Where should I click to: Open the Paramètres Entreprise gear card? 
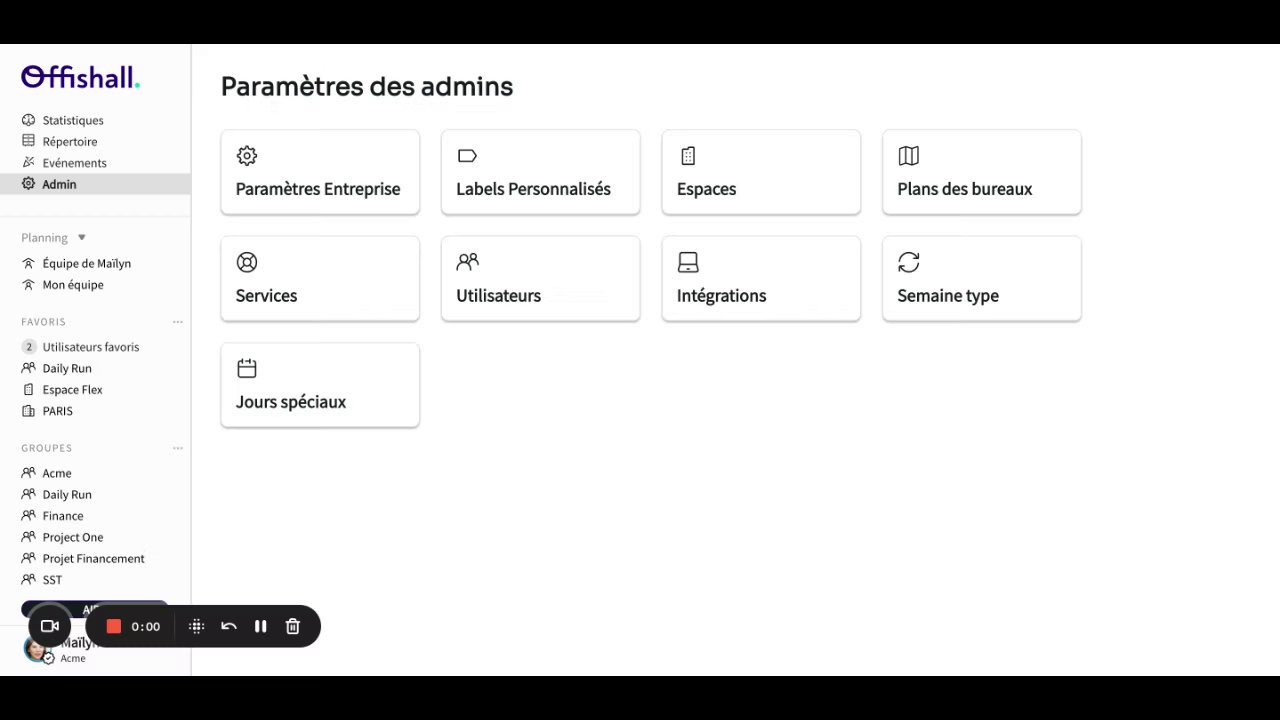(x=319, y=172)
